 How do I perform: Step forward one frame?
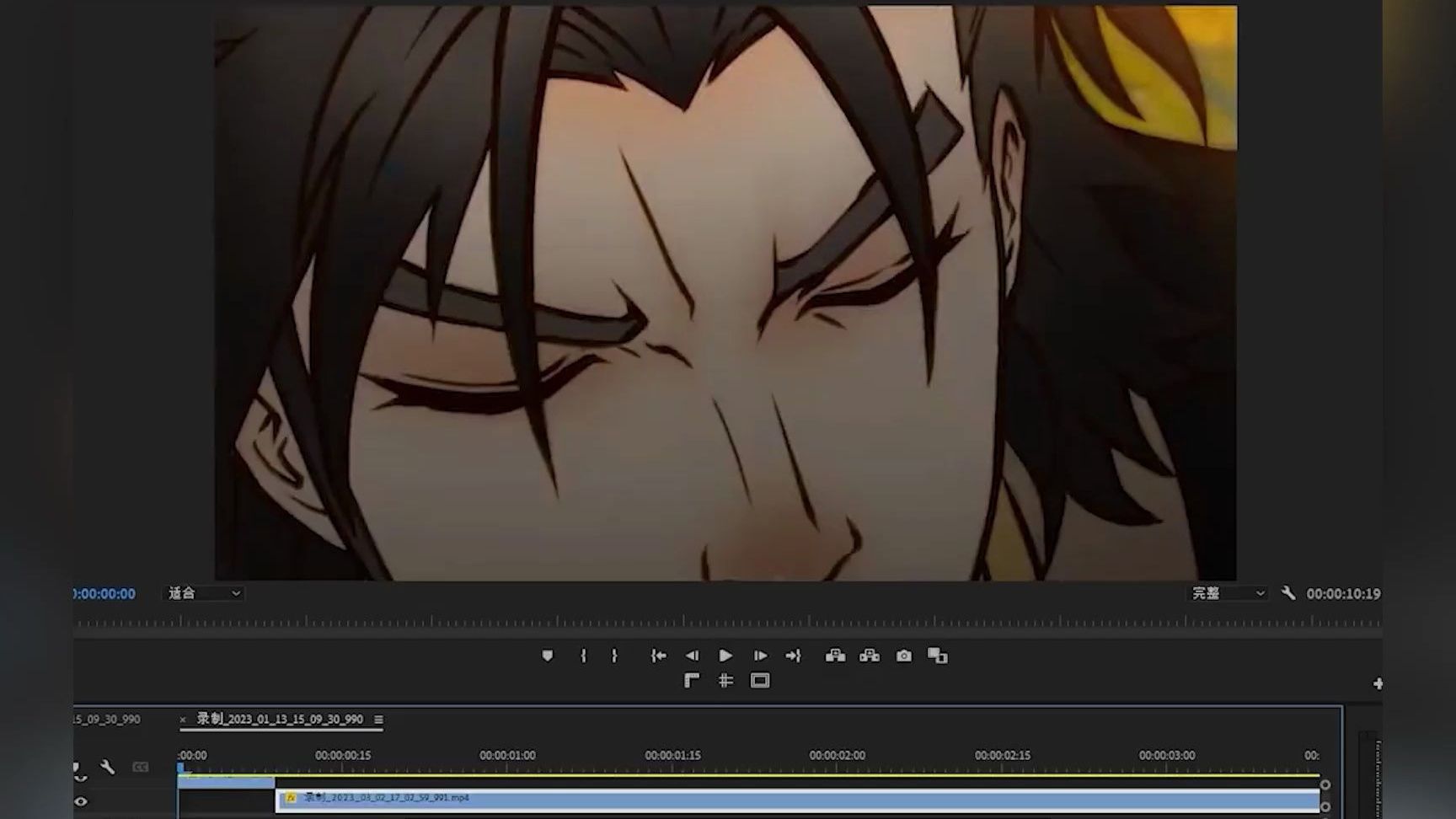[760, 656]
